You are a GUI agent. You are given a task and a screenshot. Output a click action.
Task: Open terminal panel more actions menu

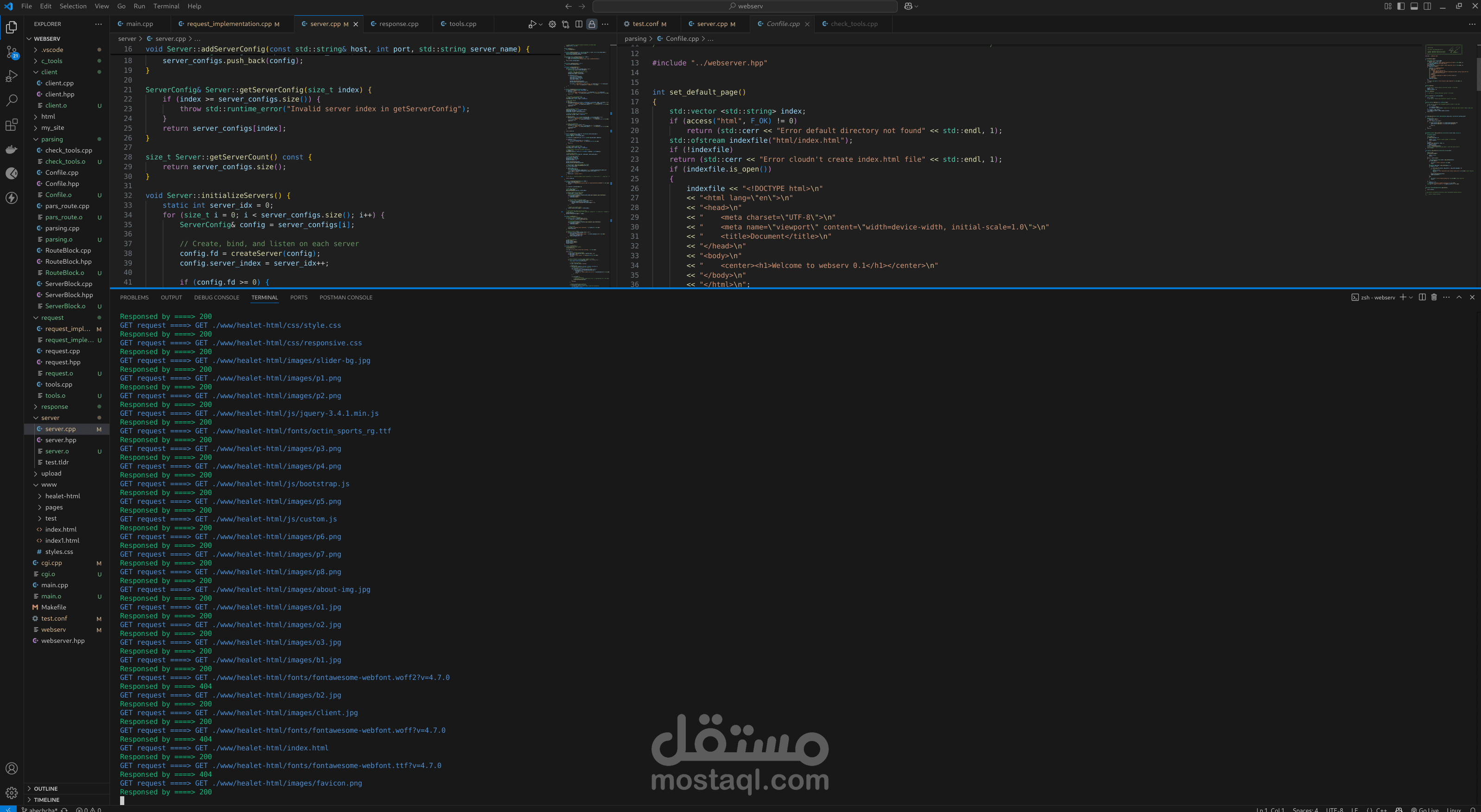pos(1447,297)
